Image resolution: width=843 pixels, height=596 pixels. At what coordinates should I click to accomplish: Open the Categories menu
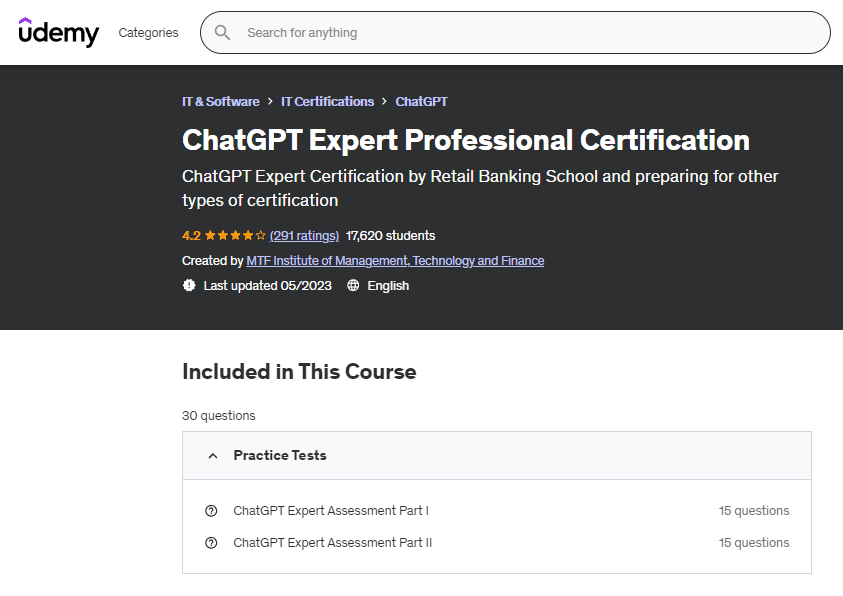[148, 33]
